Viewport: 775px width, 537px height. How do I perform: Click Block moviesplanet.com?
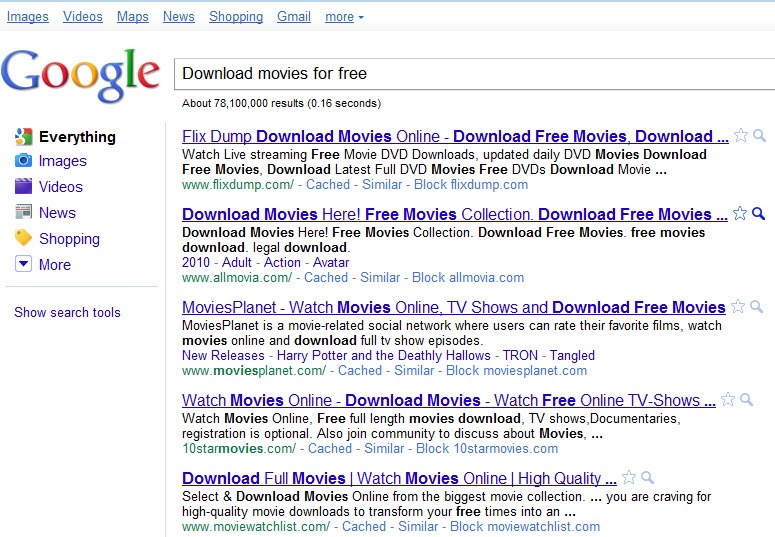[517, 370]
